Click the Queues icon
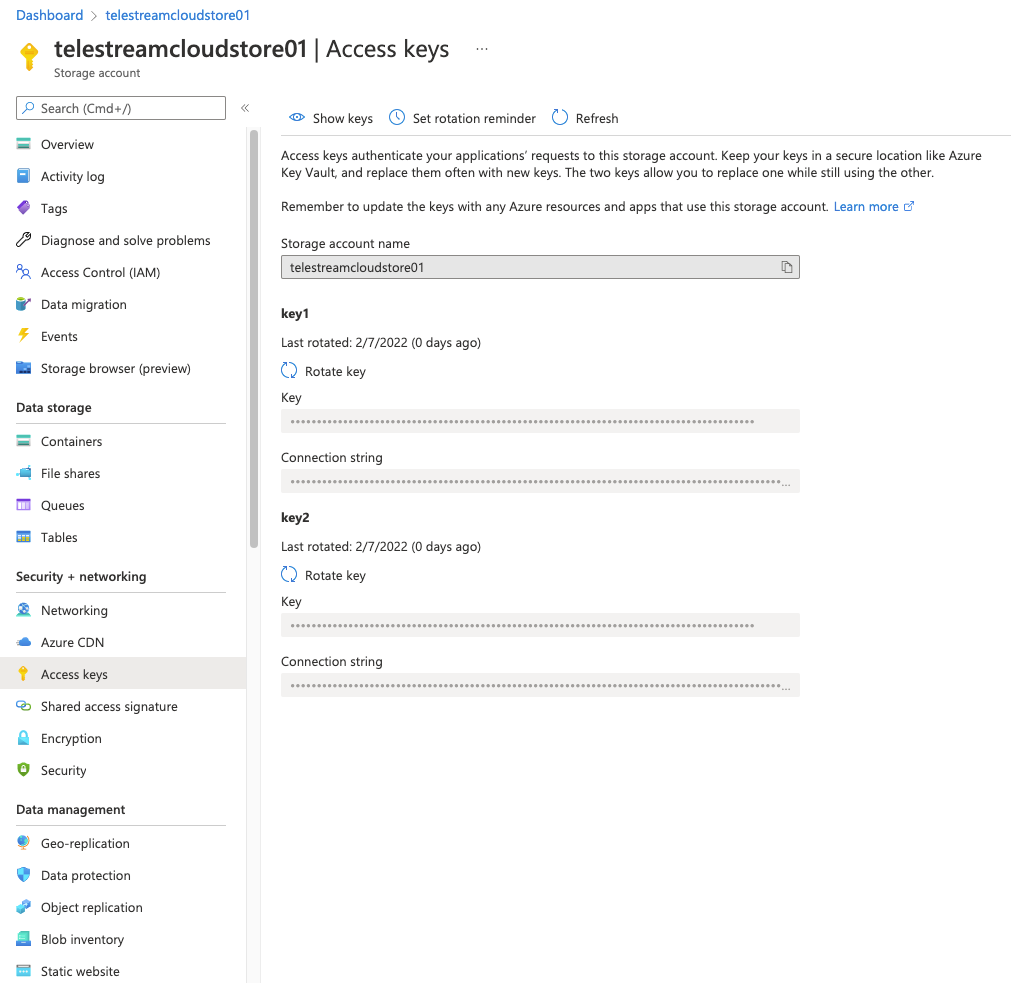The width and height of the screenshot is (1011, 983). 23,505
